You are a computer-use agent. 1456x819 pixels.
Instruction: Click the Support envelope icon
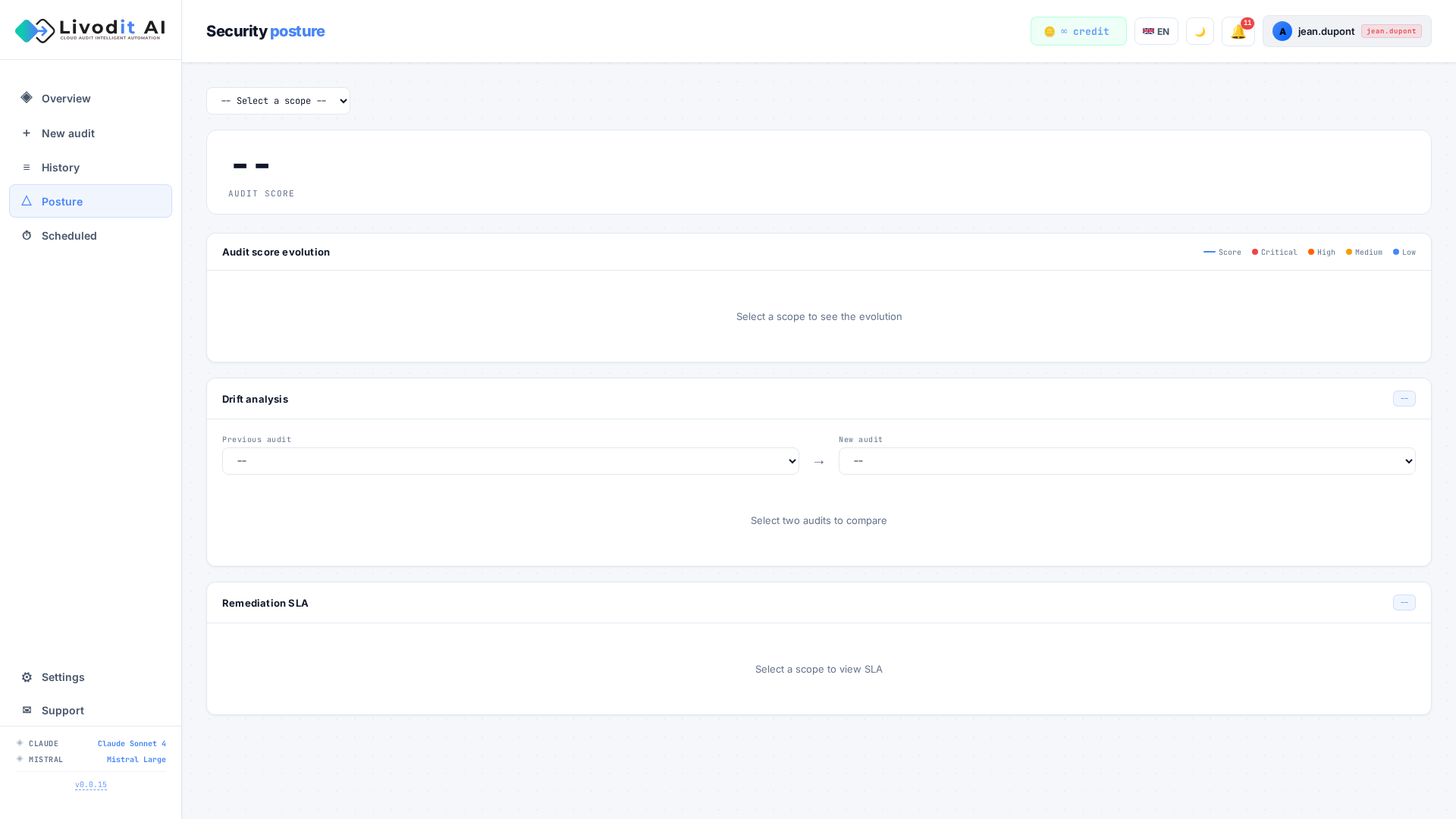(27, 711)
